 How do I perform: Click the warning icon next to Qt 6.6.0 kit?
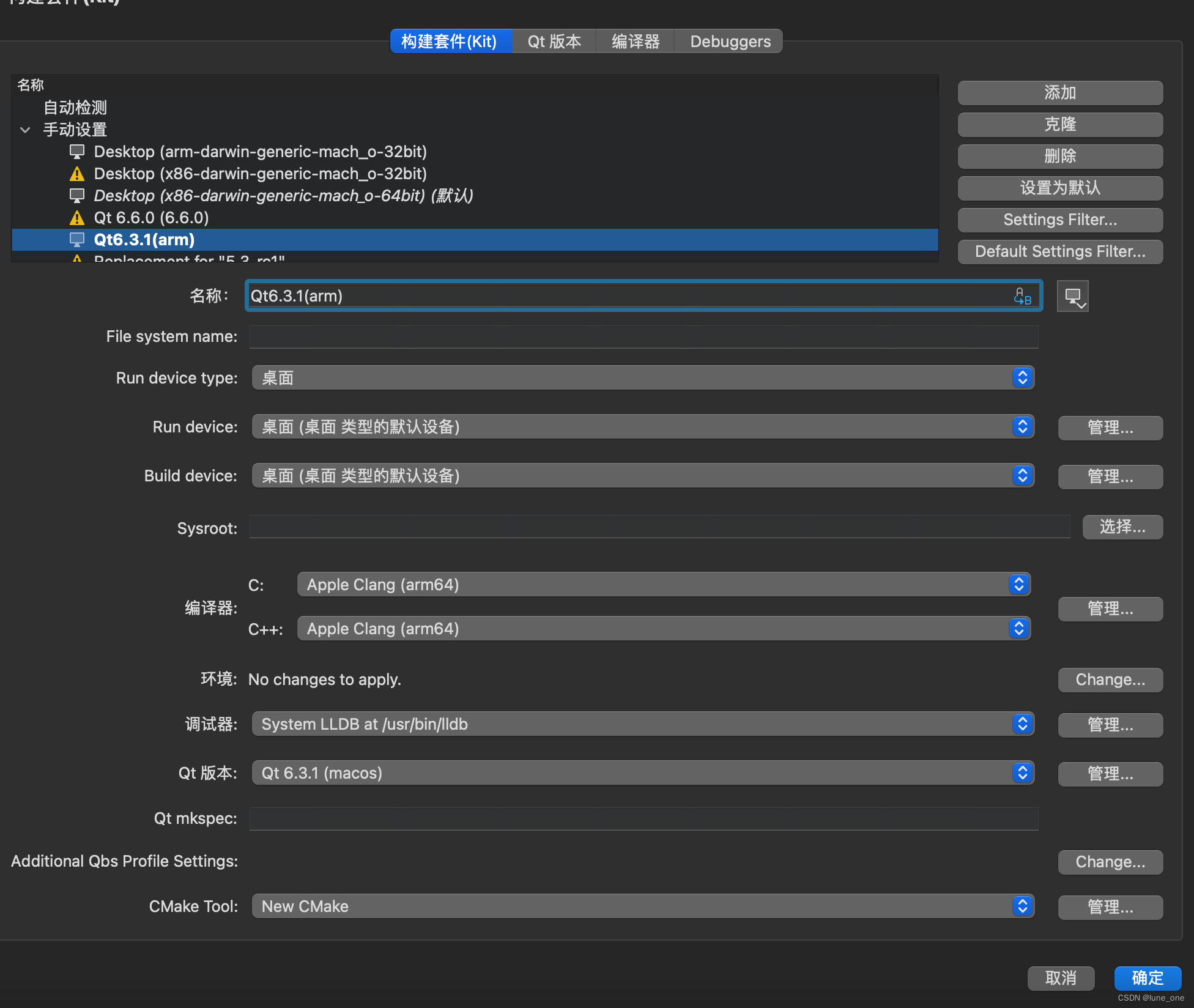coord(77,217)
